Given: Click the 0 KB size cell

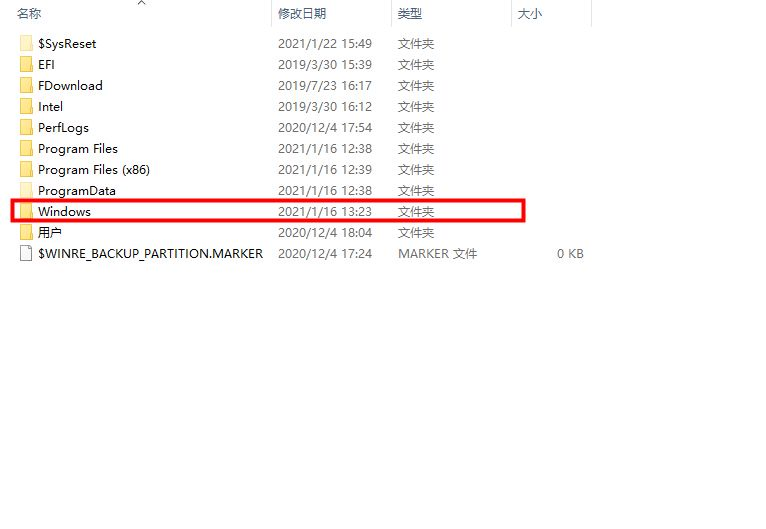Looking at the screenshot, I should (570, 254).
